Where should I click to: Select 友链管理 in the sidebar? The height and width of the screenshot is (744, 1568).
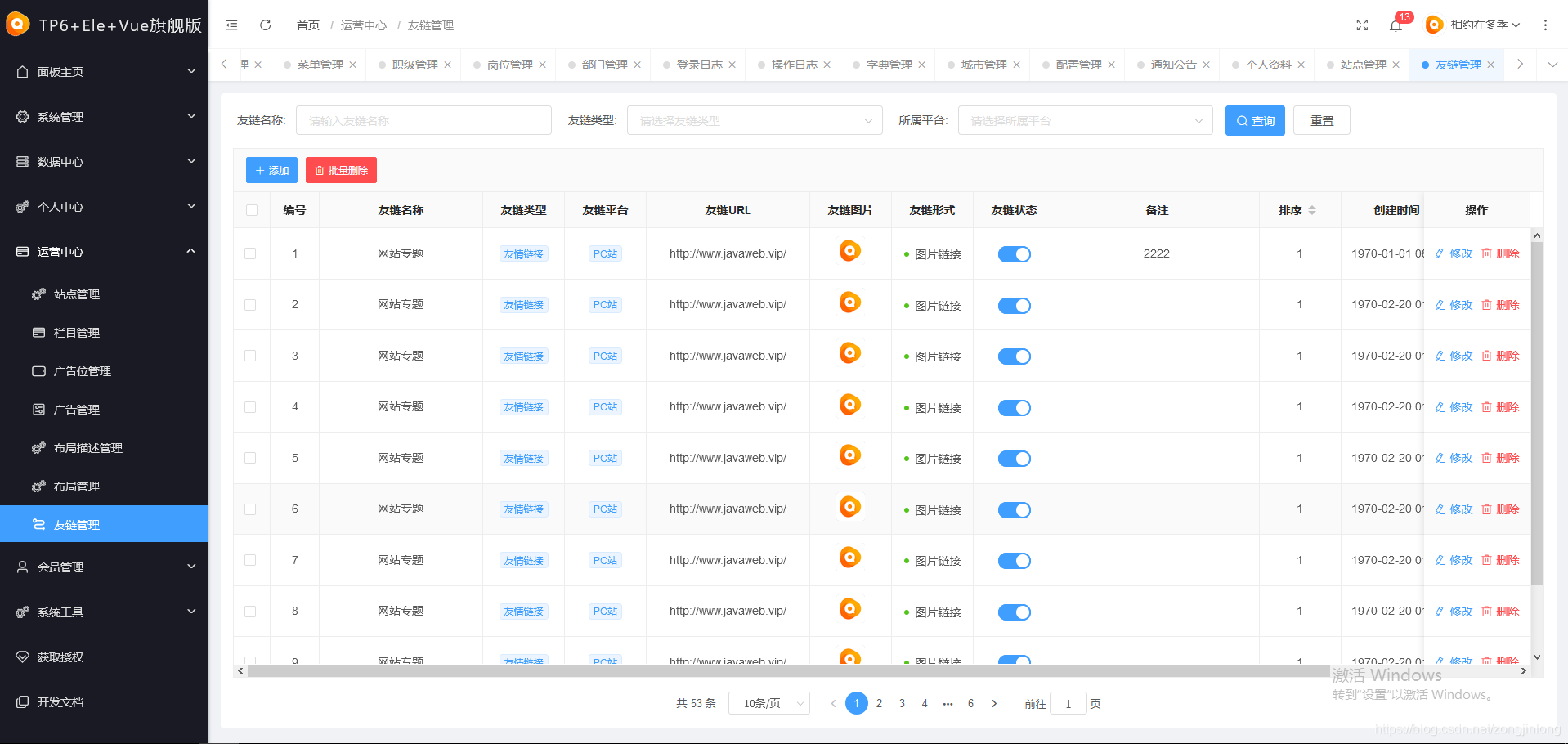pos(104,524)
